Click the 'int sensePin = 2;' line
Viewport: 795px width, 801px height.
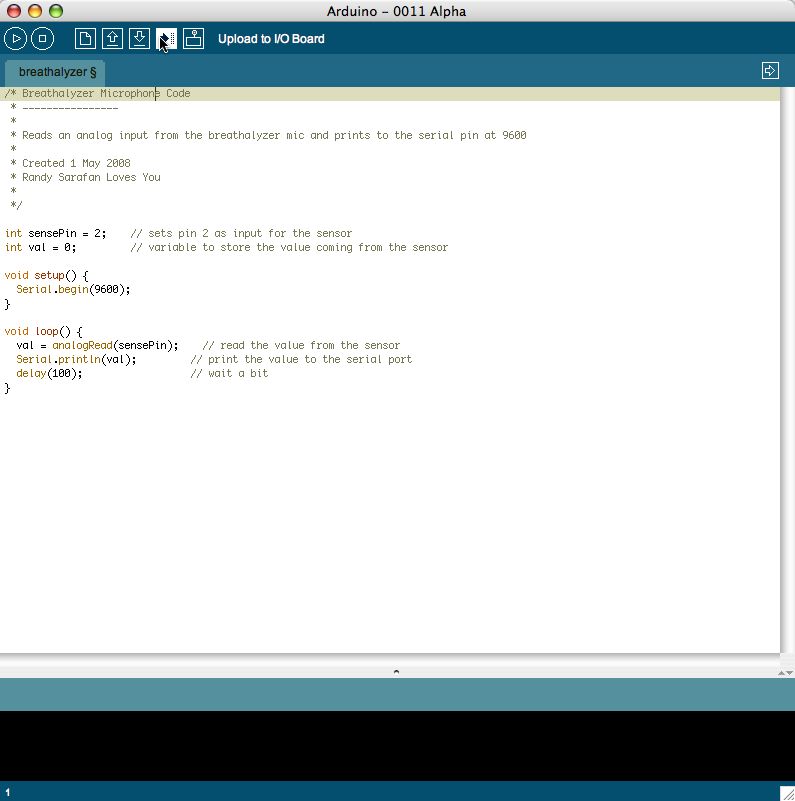point(56,233)
